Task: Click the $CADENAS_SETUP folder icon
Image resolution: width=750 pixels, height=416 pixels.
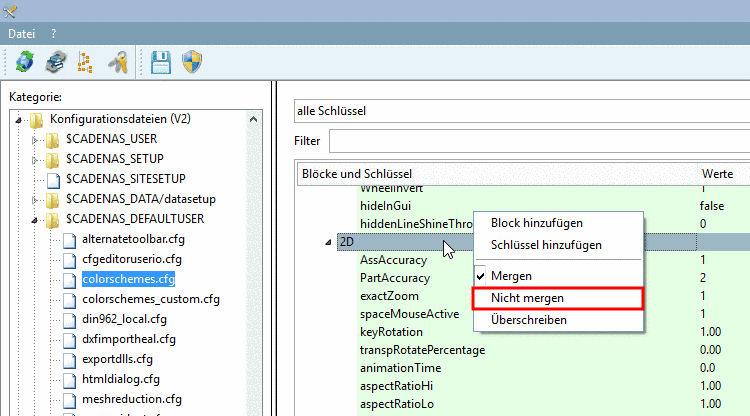Action: pyautogui.click(x=53, y=160)
